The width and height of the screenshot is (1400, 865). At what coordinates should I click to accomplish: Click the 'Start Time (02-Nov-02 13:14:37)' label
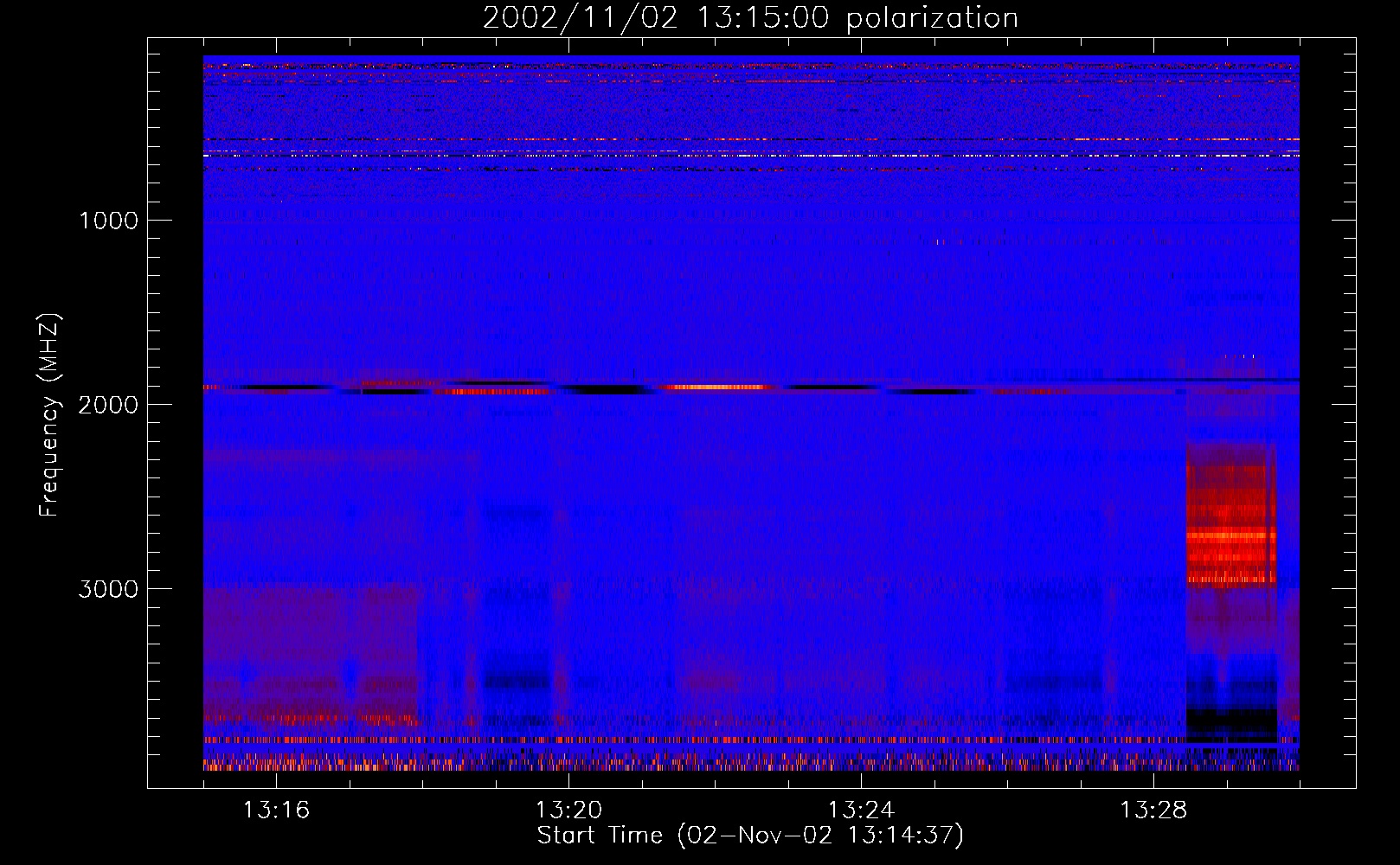pyautogui.click(x=750, y=836)
